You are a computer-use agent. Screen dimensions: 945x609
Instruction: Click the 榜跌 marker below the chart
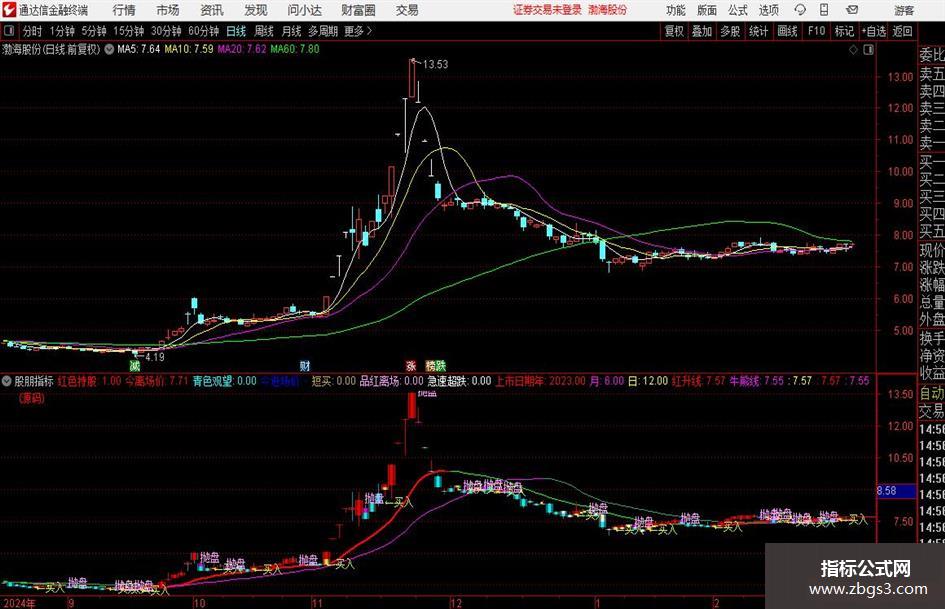point(436,366)
